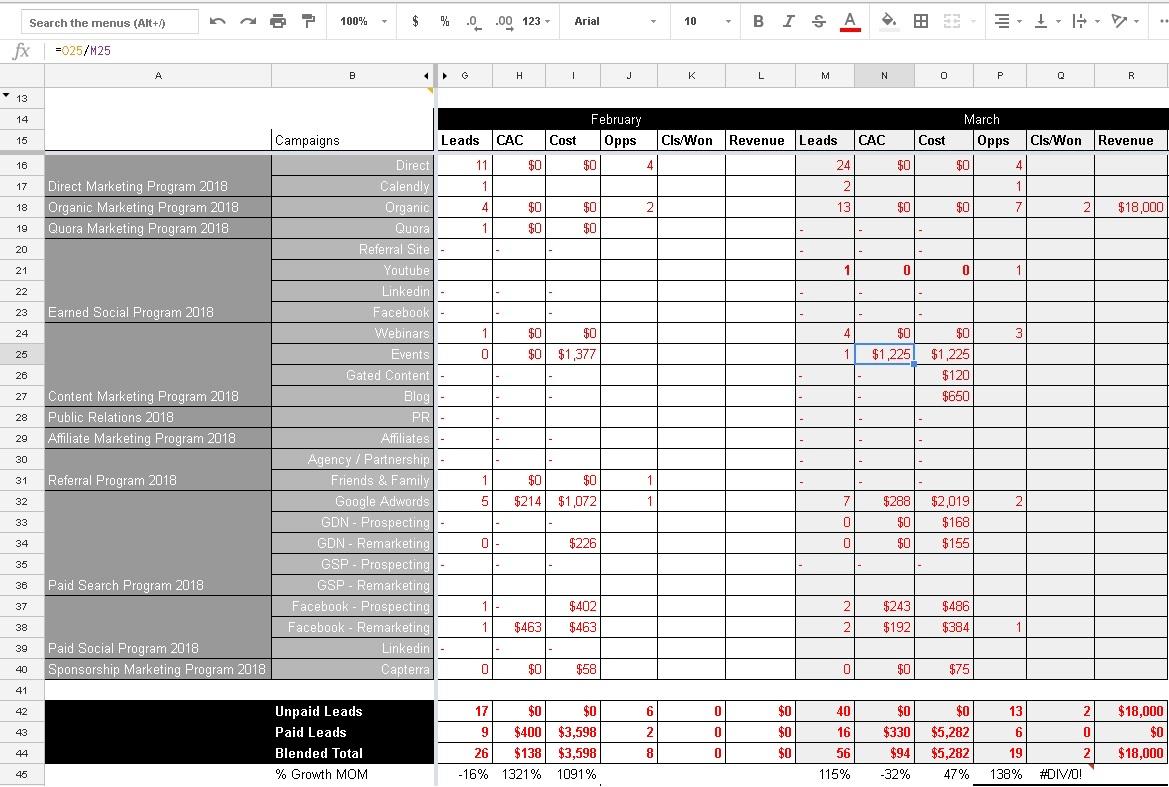The image size is (1169, 787).
Task: Expand hidden columns arrow left of G
Action: 445,75
